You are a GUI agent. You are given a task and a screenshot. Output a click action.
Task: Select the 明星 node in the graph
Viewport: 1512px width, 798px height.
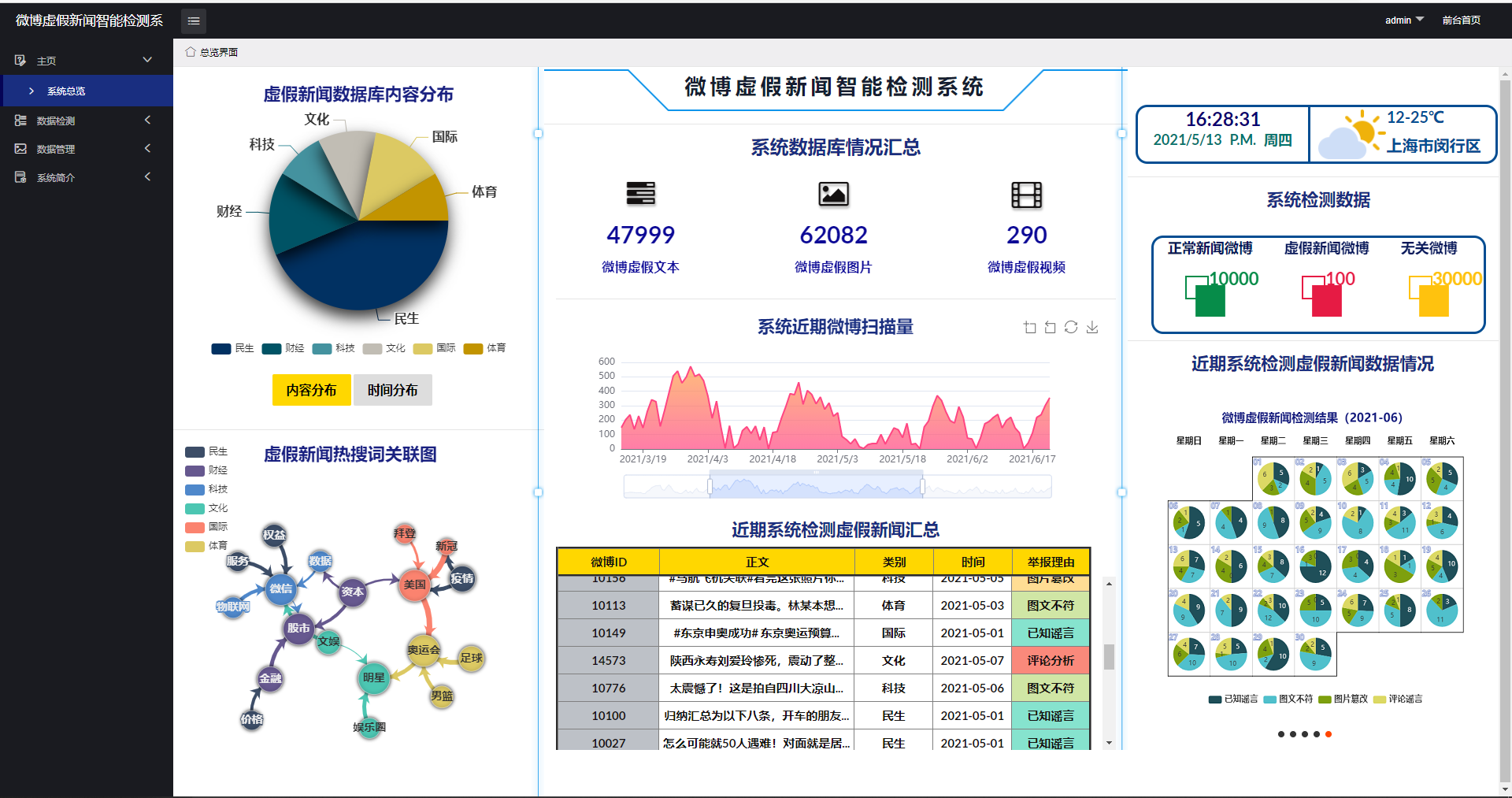coord(374,677)
